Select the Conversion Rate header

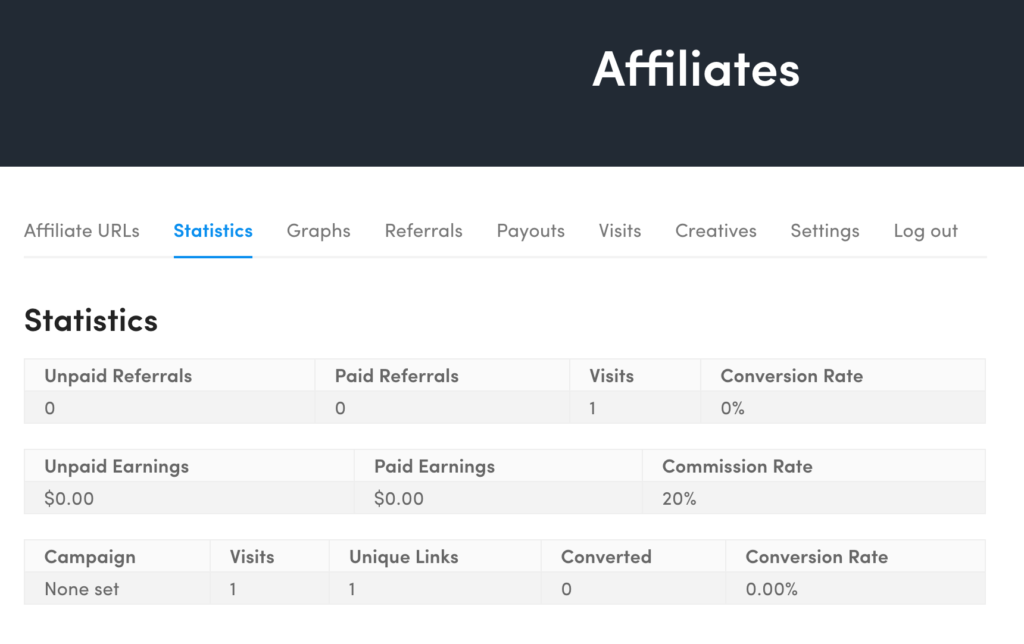(791, 375)
